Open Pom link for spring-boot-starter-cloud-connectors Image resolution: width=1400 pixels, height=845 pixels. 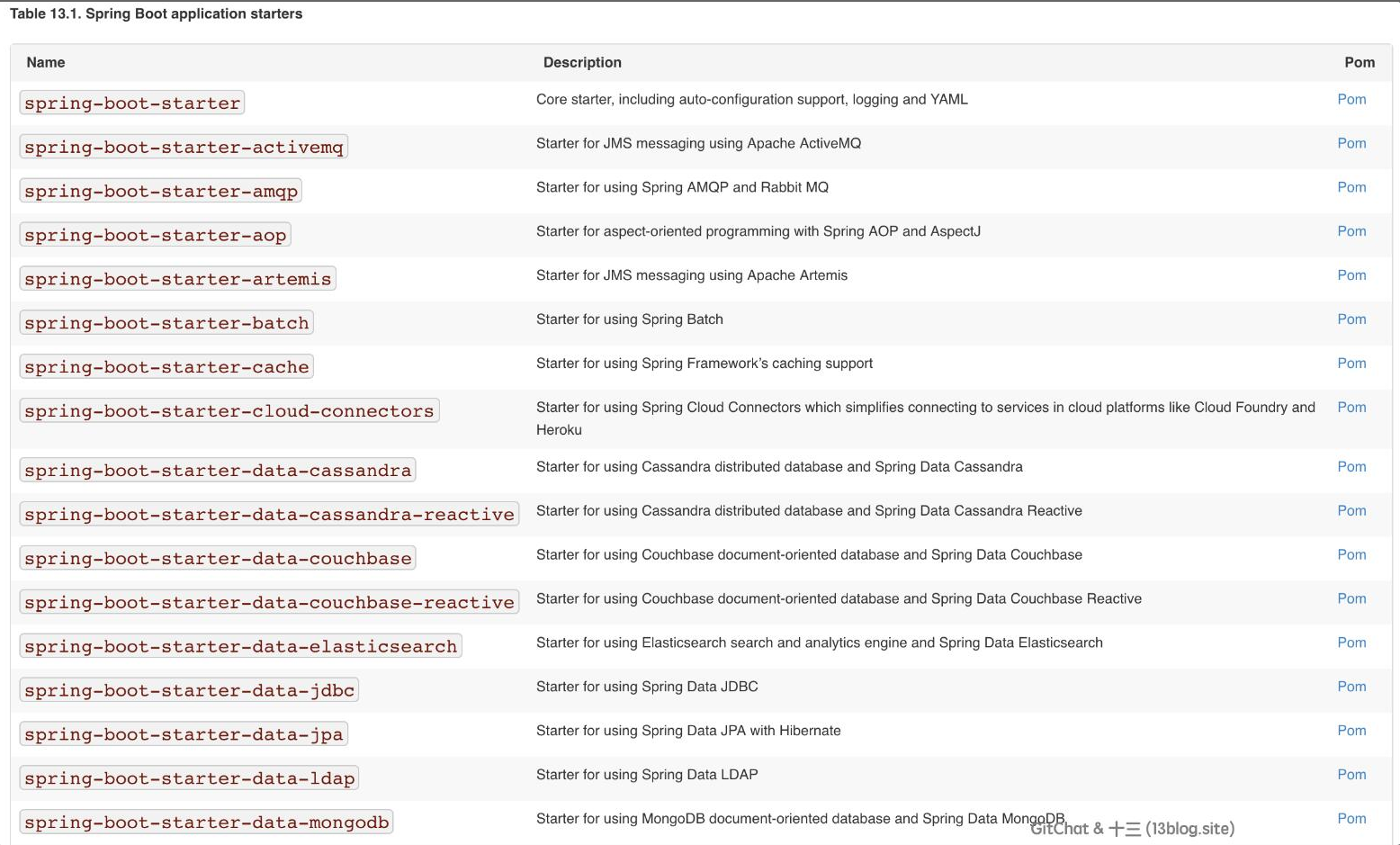tap(1351, 408)
